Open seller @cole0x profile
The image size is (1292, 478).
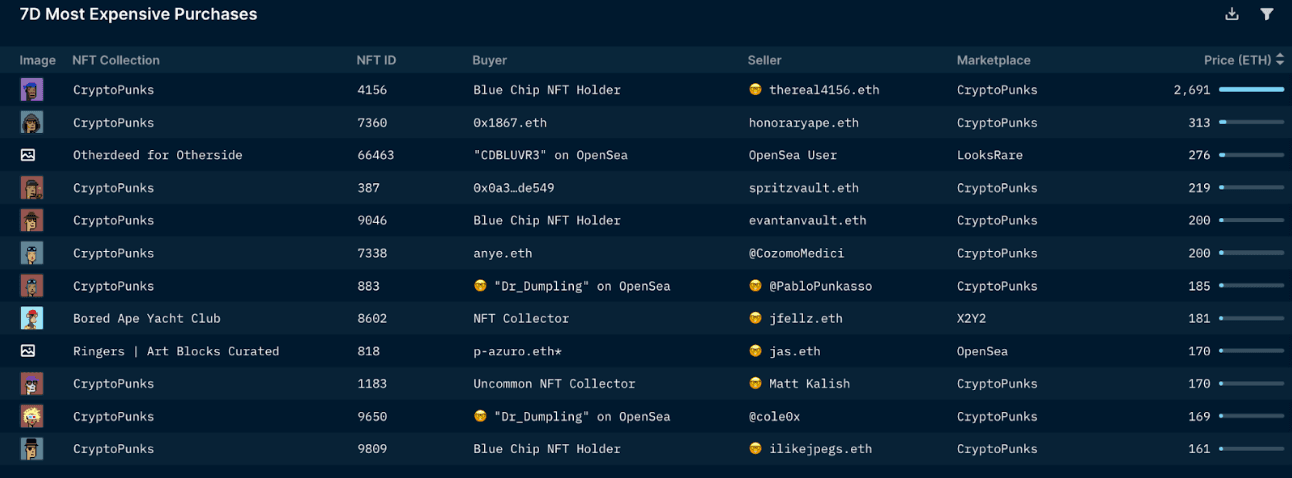coord(774,416)
